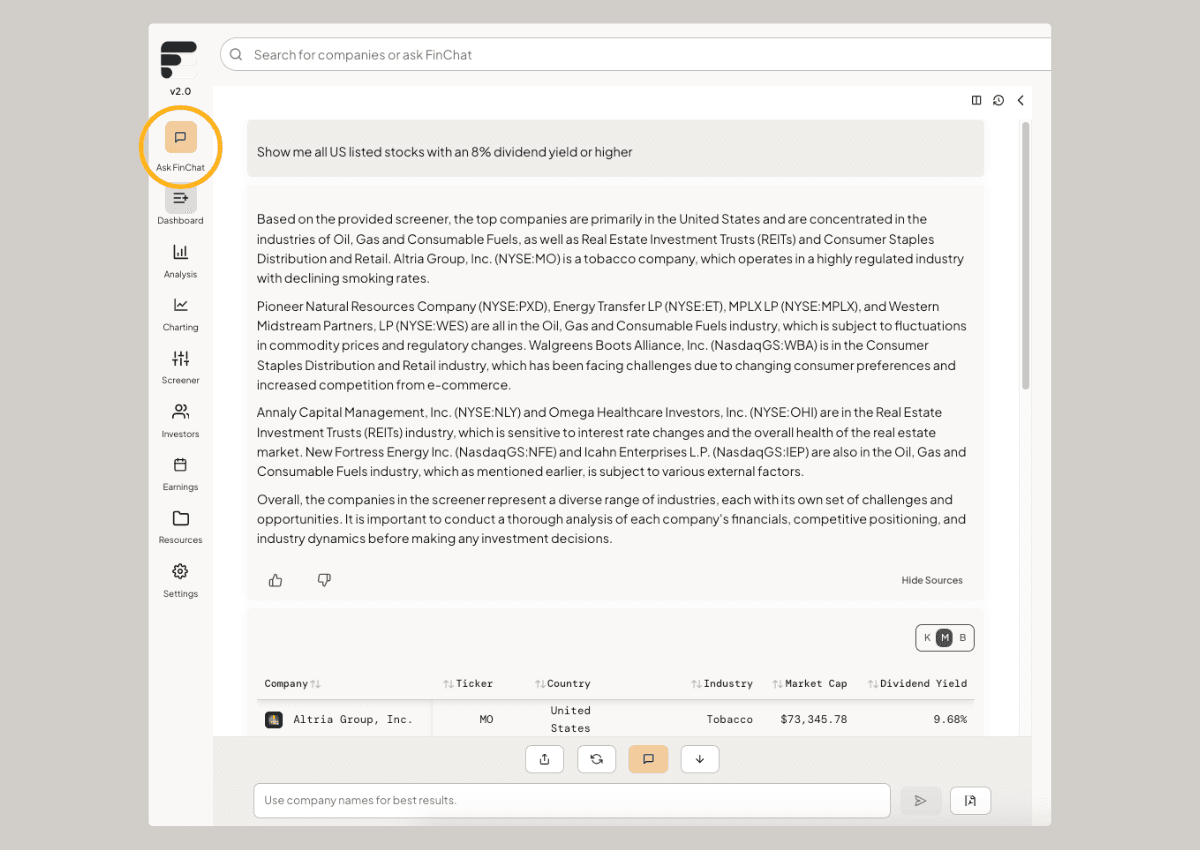Click the Hide Sources link
Screen dimensions: 1200x850
[x=931, y=580]
